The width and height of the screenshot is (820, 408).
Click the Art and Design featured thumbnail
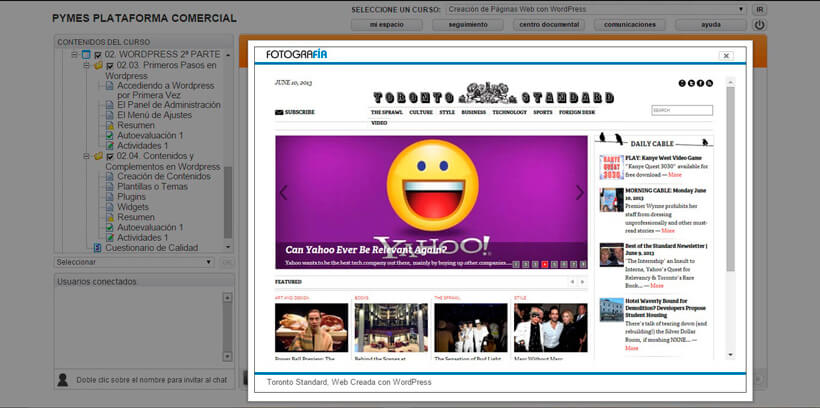coord(312,327)
